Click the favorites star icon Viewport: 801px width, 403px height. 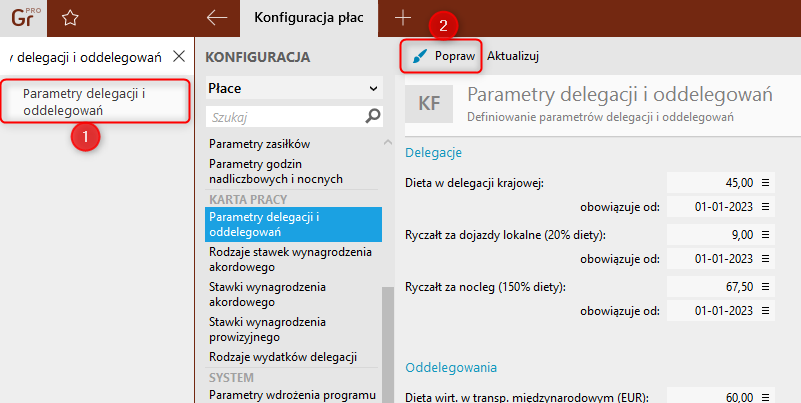(x=69, y=18)
